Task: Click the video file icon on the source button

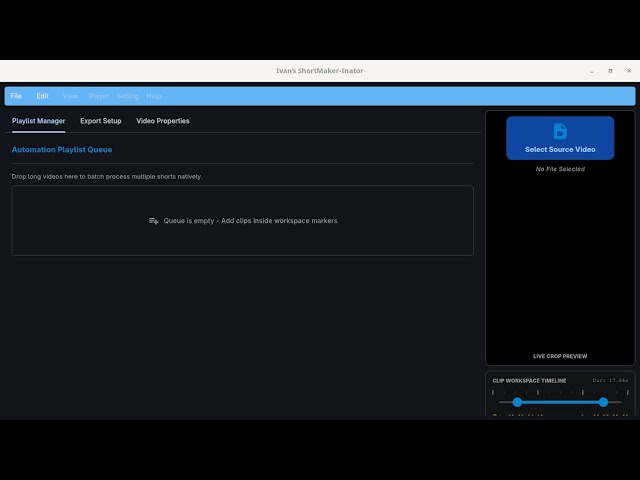Action: point(560,131)
